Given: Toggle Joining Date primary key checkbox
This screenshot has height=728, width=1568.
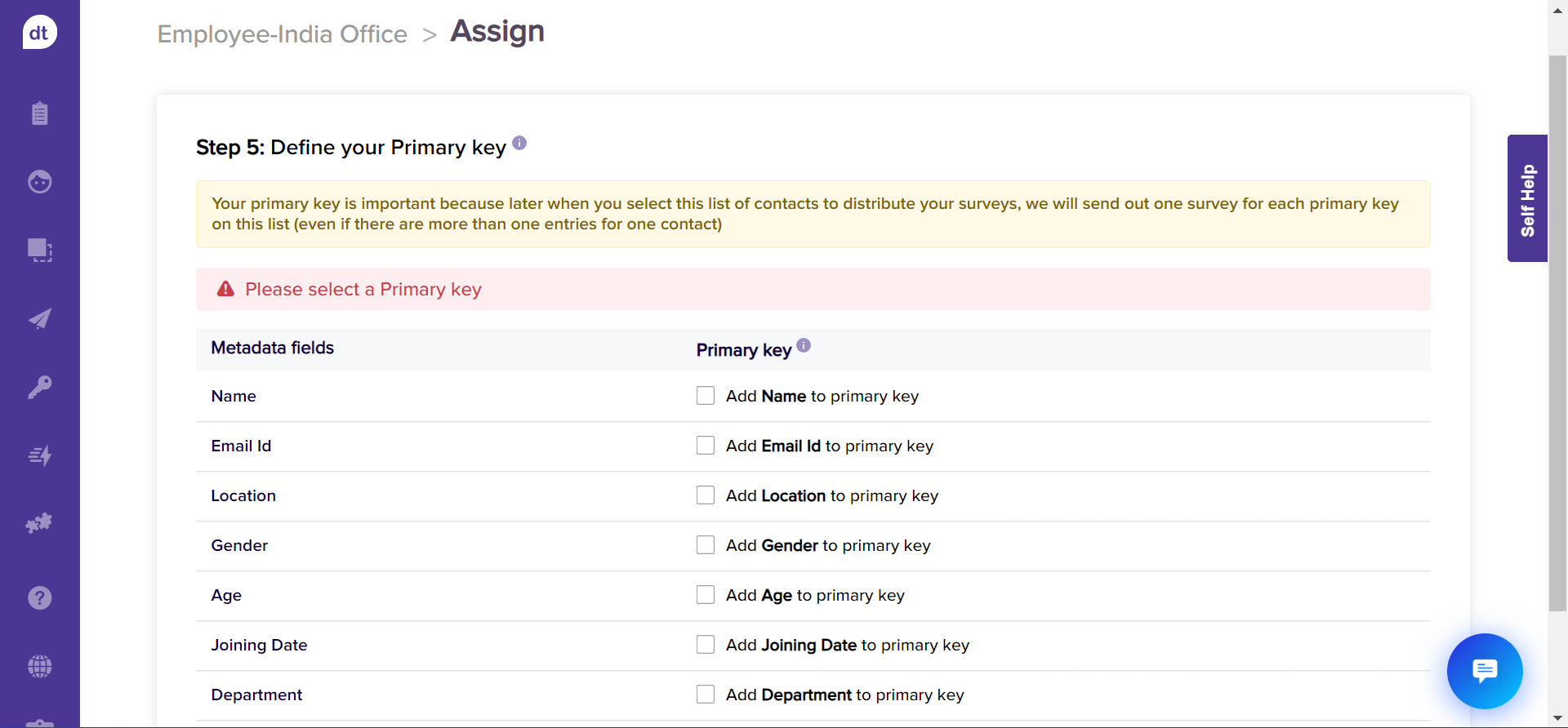Looking at the screenshot, I should [706, 645].
